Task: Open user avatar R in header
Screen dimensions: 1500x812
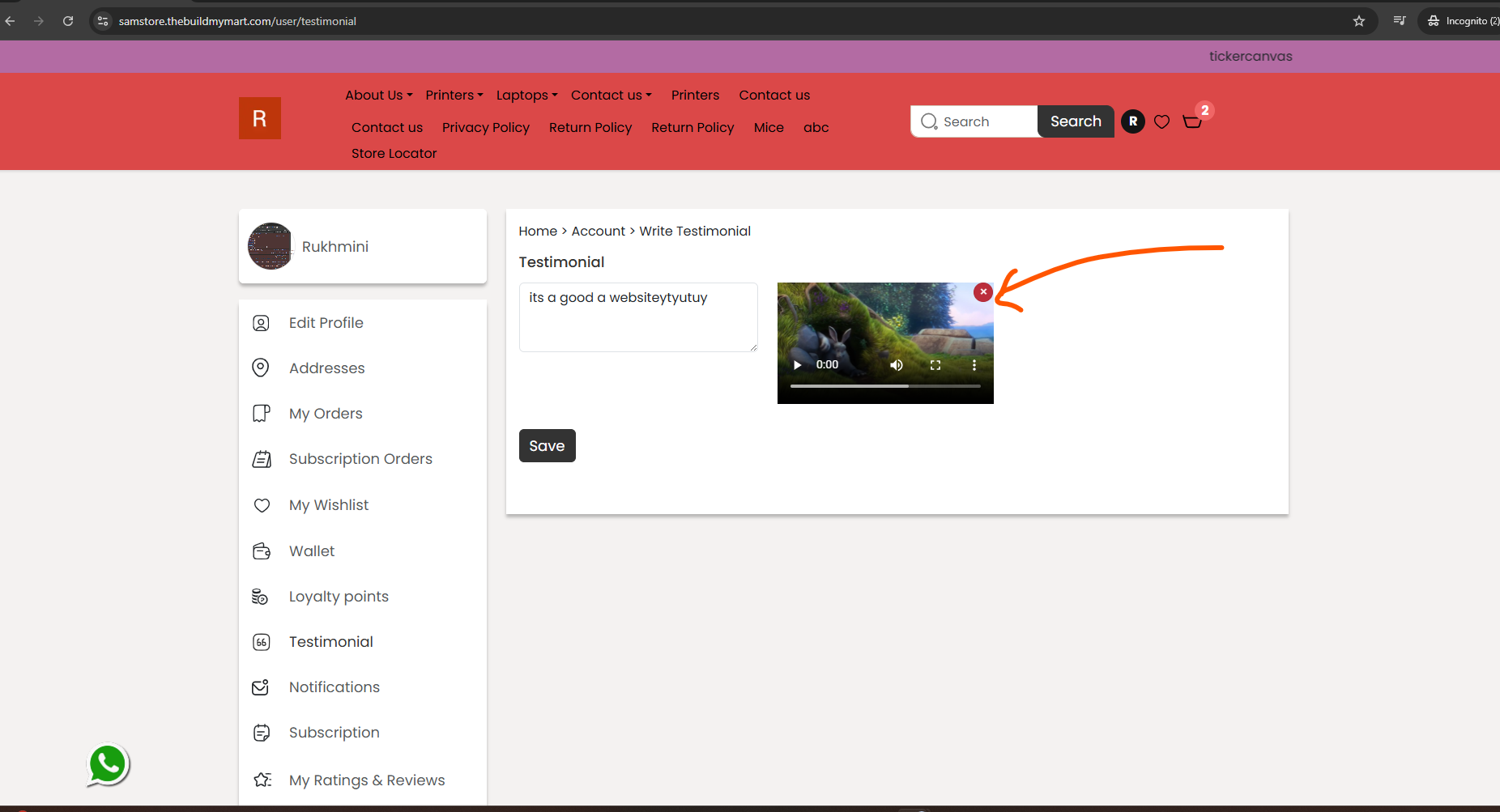Action: tap(1132, 121)
